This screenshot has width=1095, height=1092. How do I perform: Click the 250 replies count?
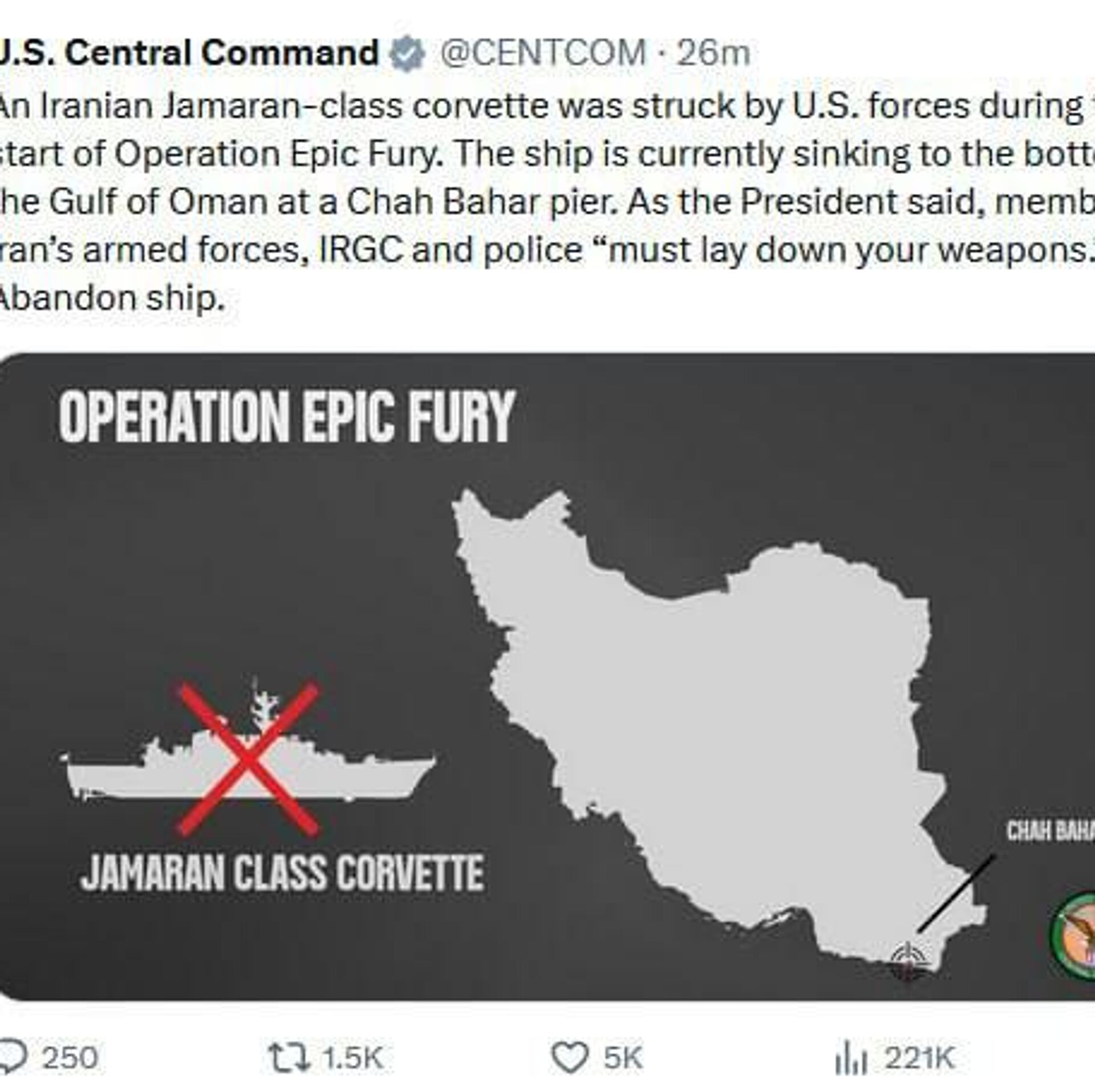tap(71, 1058)
